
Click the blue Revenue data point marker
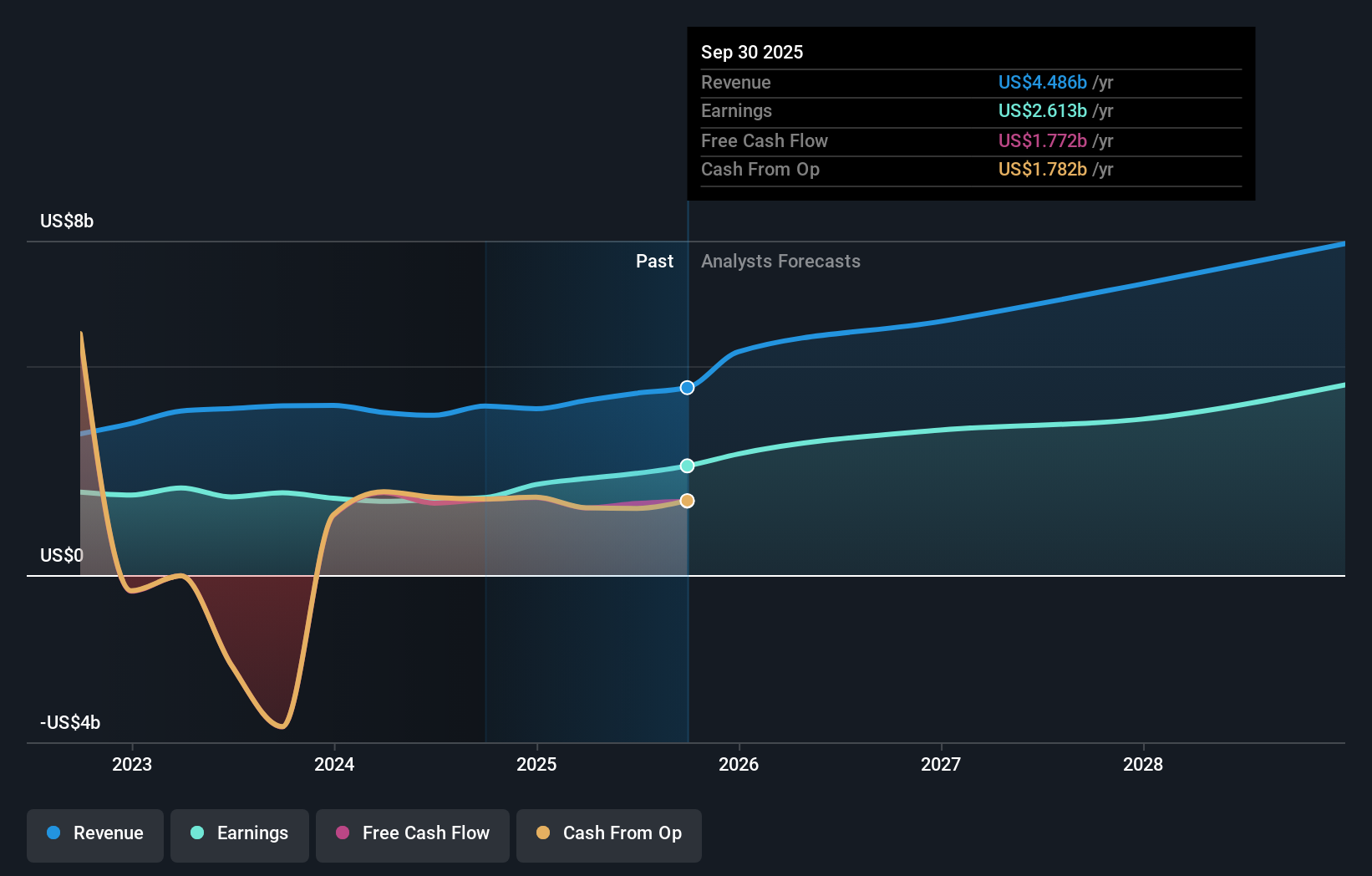pos(687,388)
